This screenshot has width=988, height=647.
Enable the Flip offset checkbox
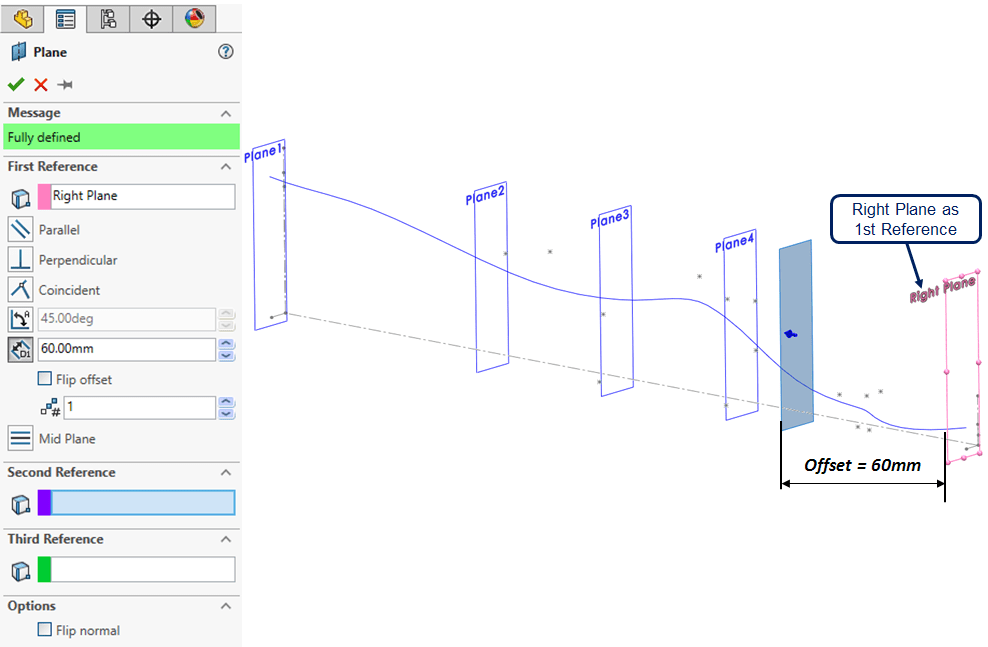click(44, 379)
